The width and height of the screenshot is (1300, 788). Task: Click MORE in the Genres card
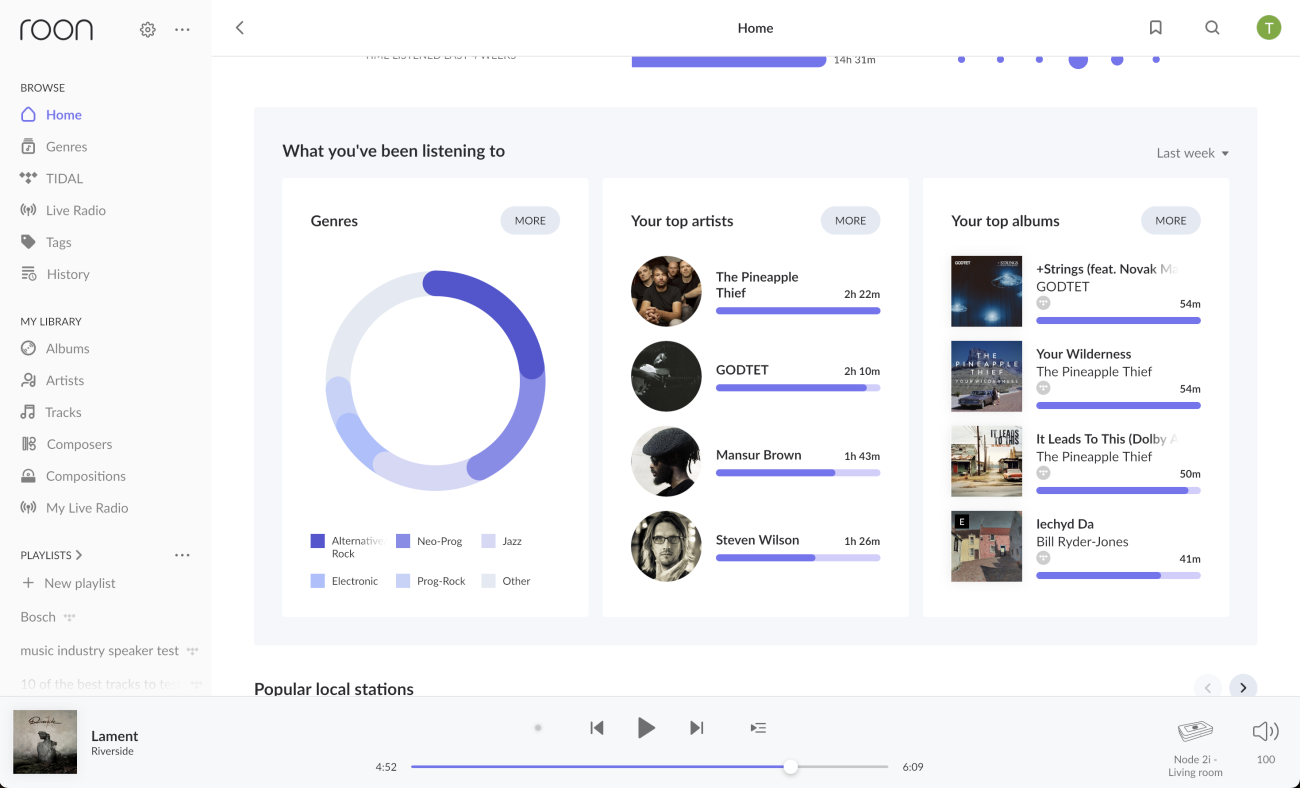(x=530, y=221)
